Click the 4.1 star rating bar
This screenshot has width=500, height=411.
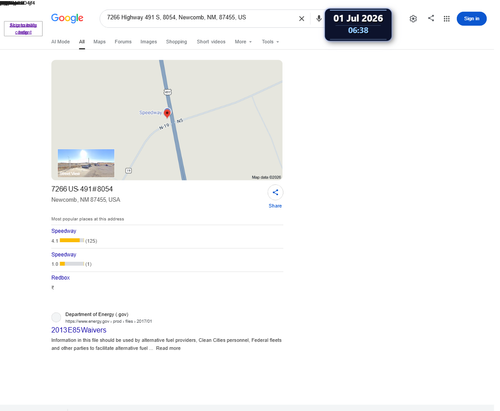(x=72, y=240)
